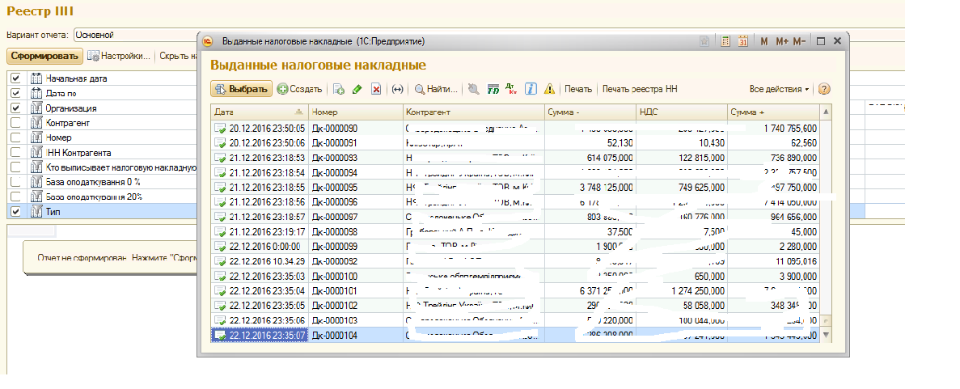Click the Печать toolbar button

point(578,89)
